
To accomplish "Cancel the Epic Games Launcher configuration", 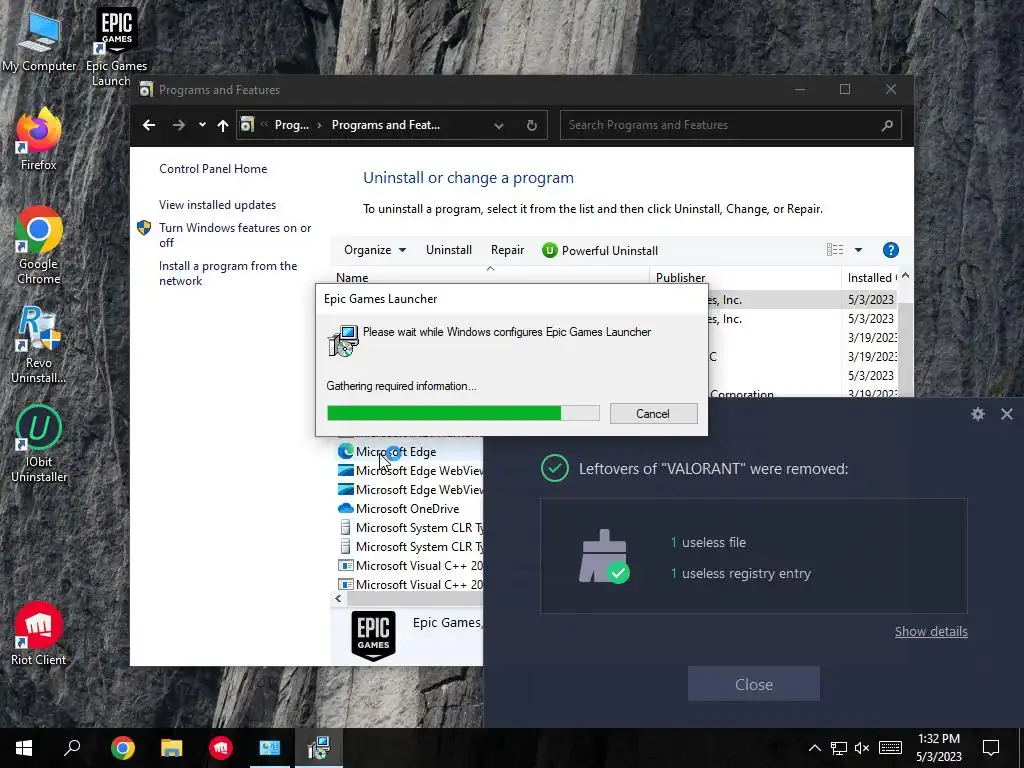I will pyautogui.click(x=653, y=413).
